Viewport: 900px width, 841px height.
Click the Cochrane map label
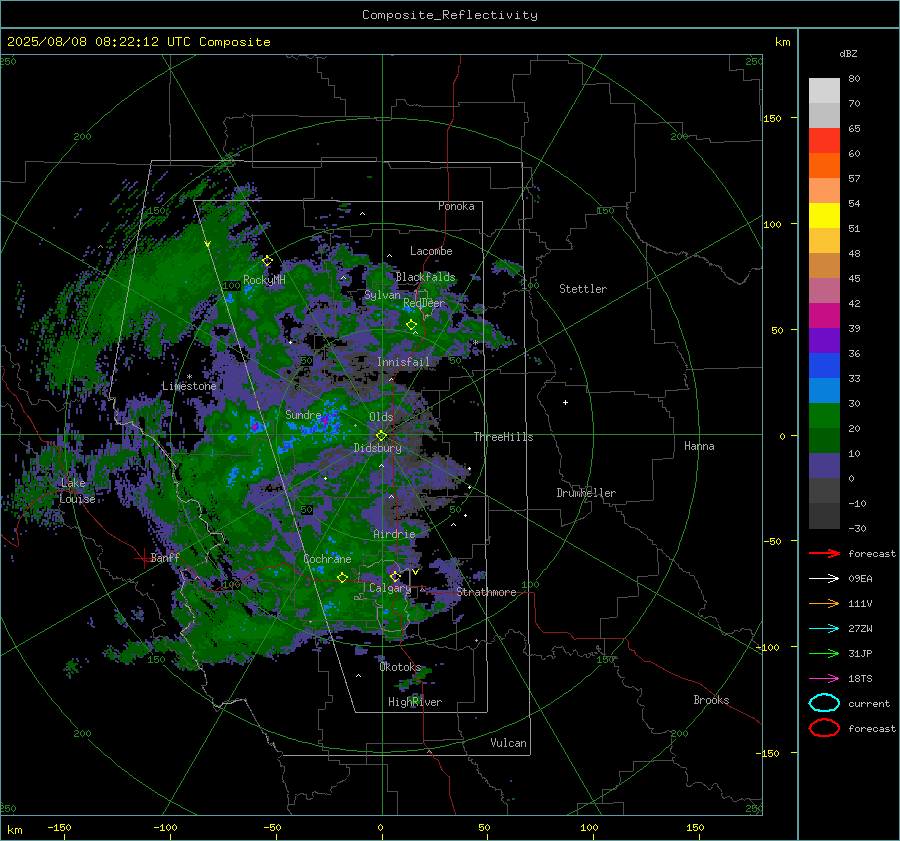pyautogui.click(x=327, y=559)
